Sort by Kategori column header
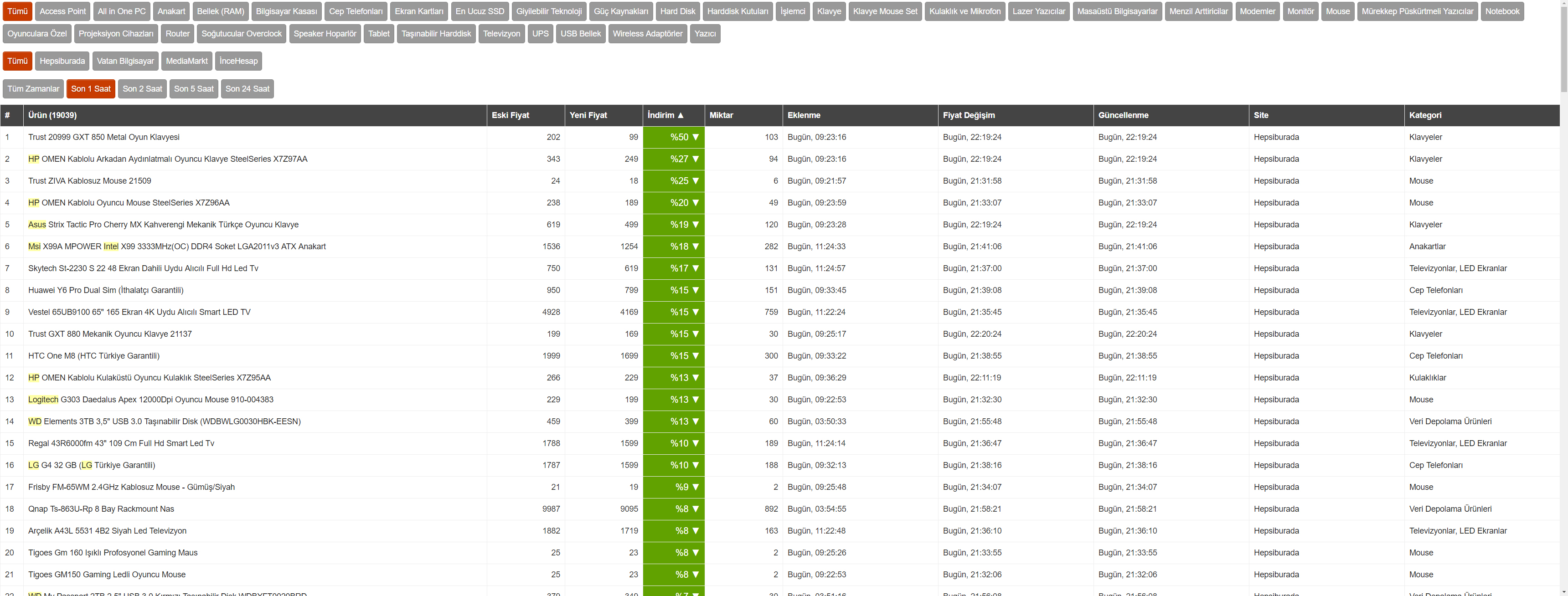Screen dimensions: 1568x596 pyautogui.click(x=1482, y=115)
